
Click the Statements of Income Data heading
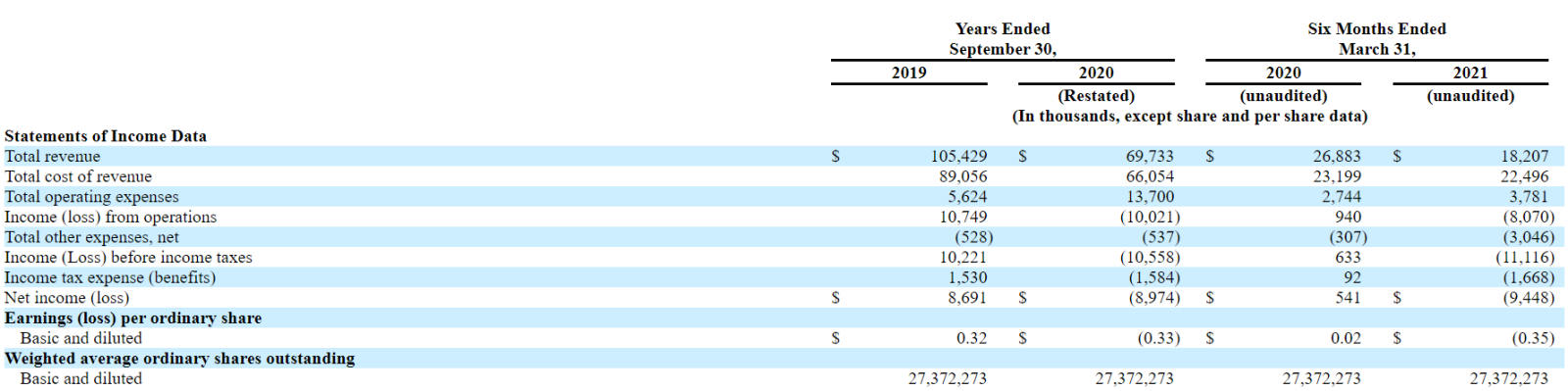[x=106, y=136]
